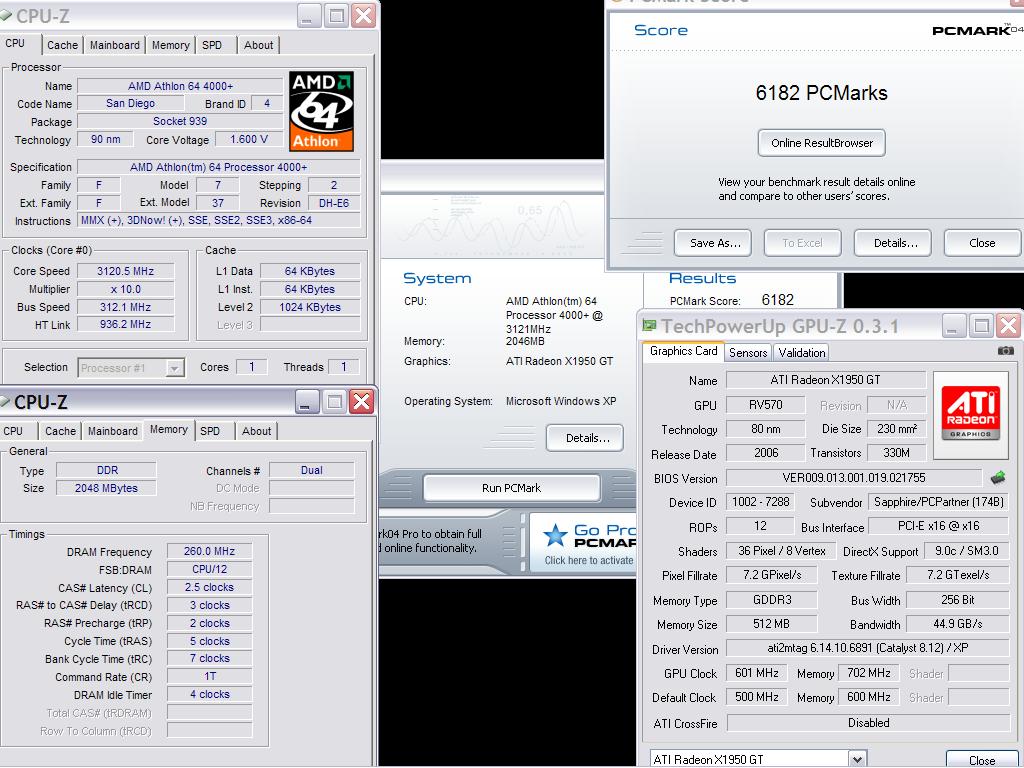Click the Level 2 cache 1024 KBytes value

click(x=310, y=307)
